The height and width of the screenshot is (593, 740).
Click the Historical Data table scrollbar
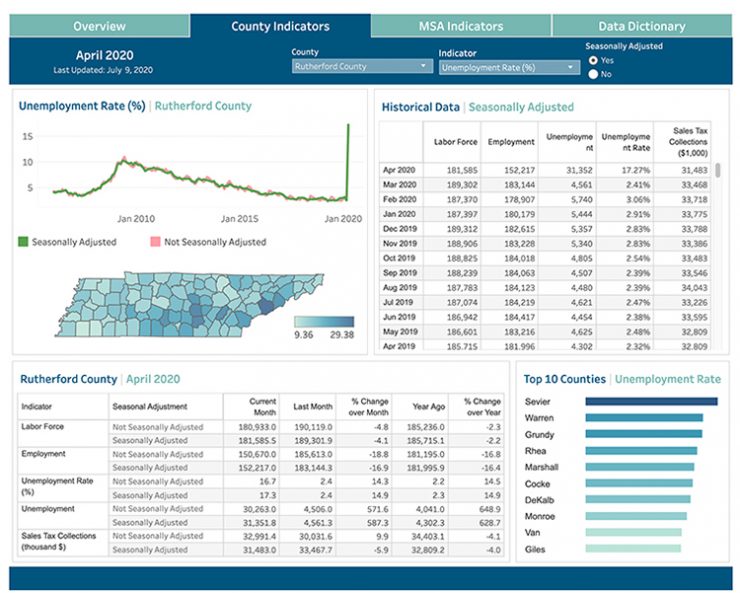(718, 171)
